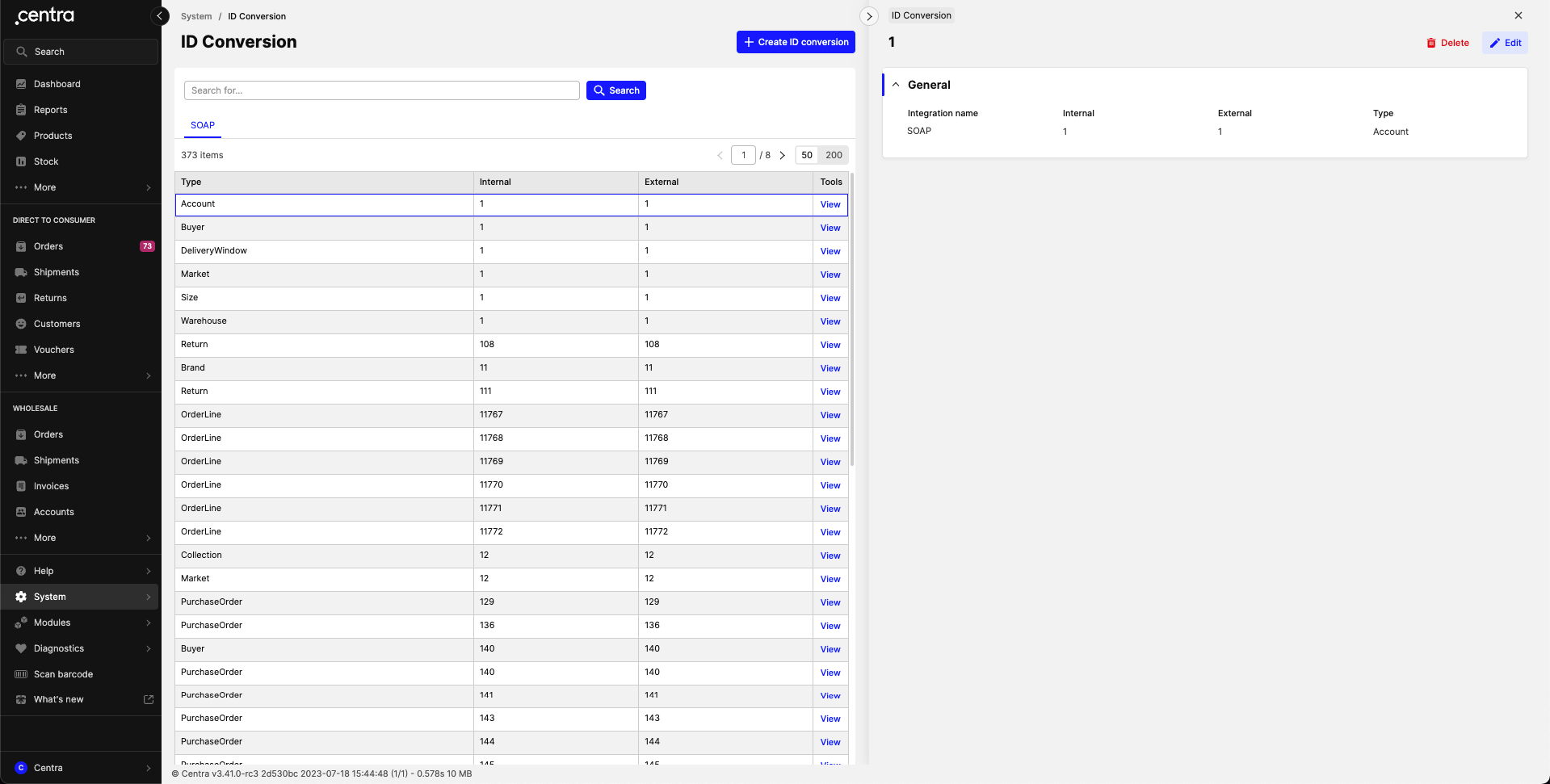The image size is (1550, 784).
Task: Click the Scan barcode icon
Action: [21, 674]
